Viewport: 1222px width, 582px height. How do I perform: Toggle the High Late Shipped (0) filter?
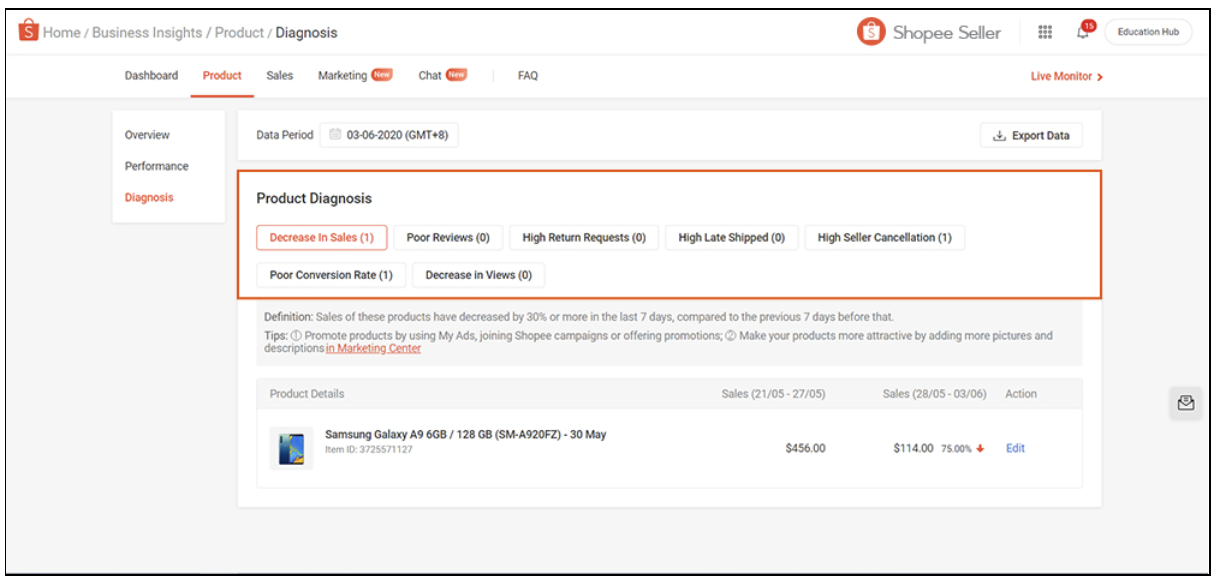(731, 237)
